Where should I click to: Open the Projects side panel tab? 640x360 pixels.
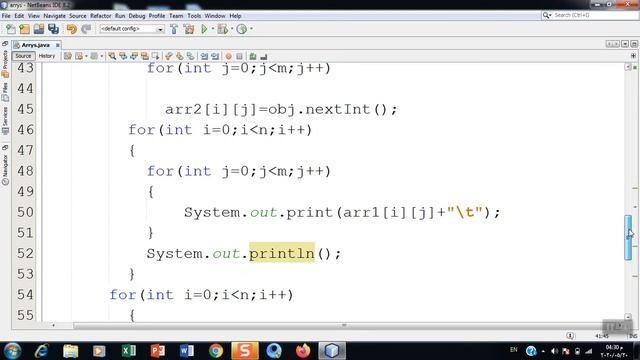click(x=5, y=63)
